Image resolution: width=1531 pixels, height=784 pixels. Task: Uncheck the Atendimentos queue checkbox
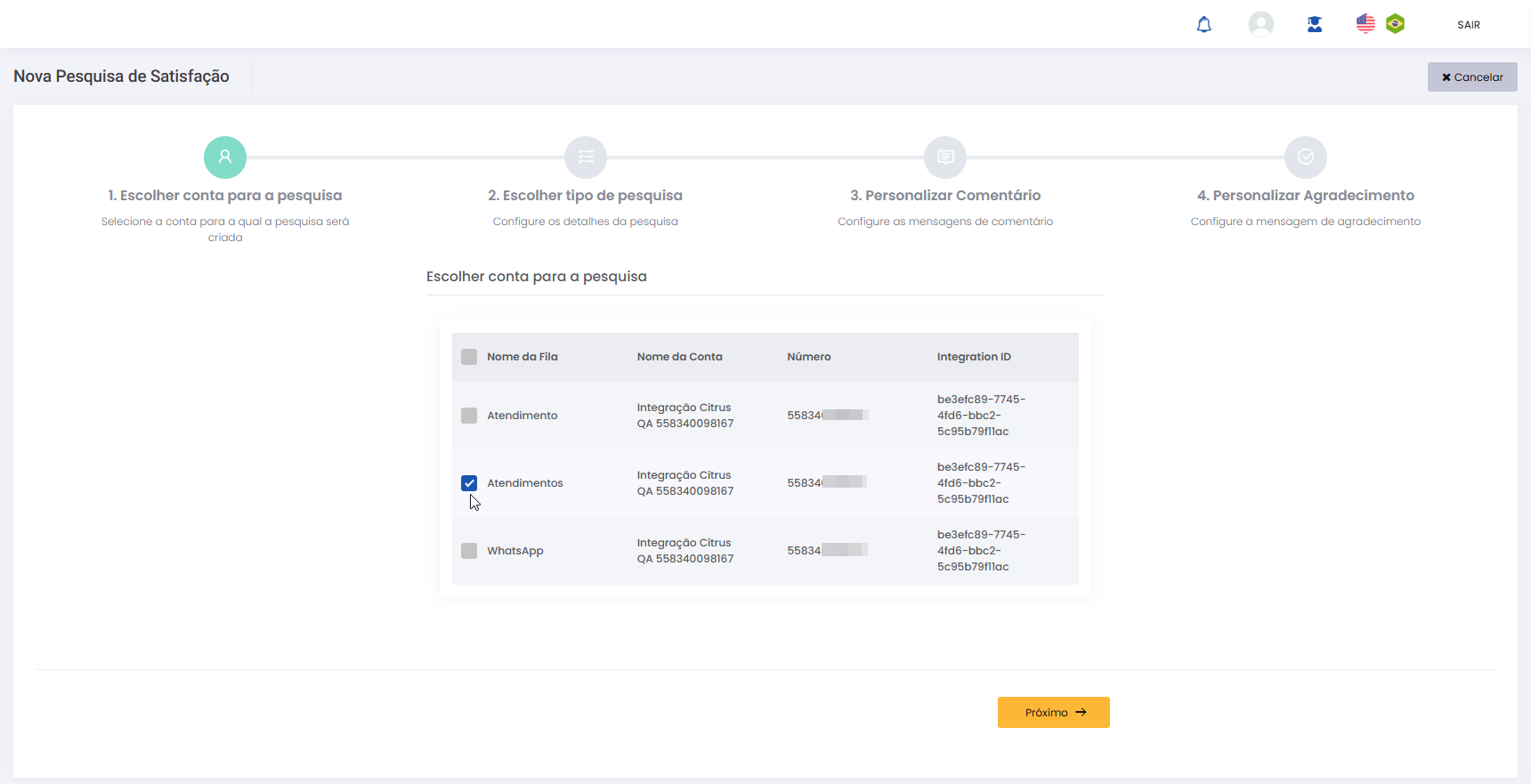tap(469, 483)
